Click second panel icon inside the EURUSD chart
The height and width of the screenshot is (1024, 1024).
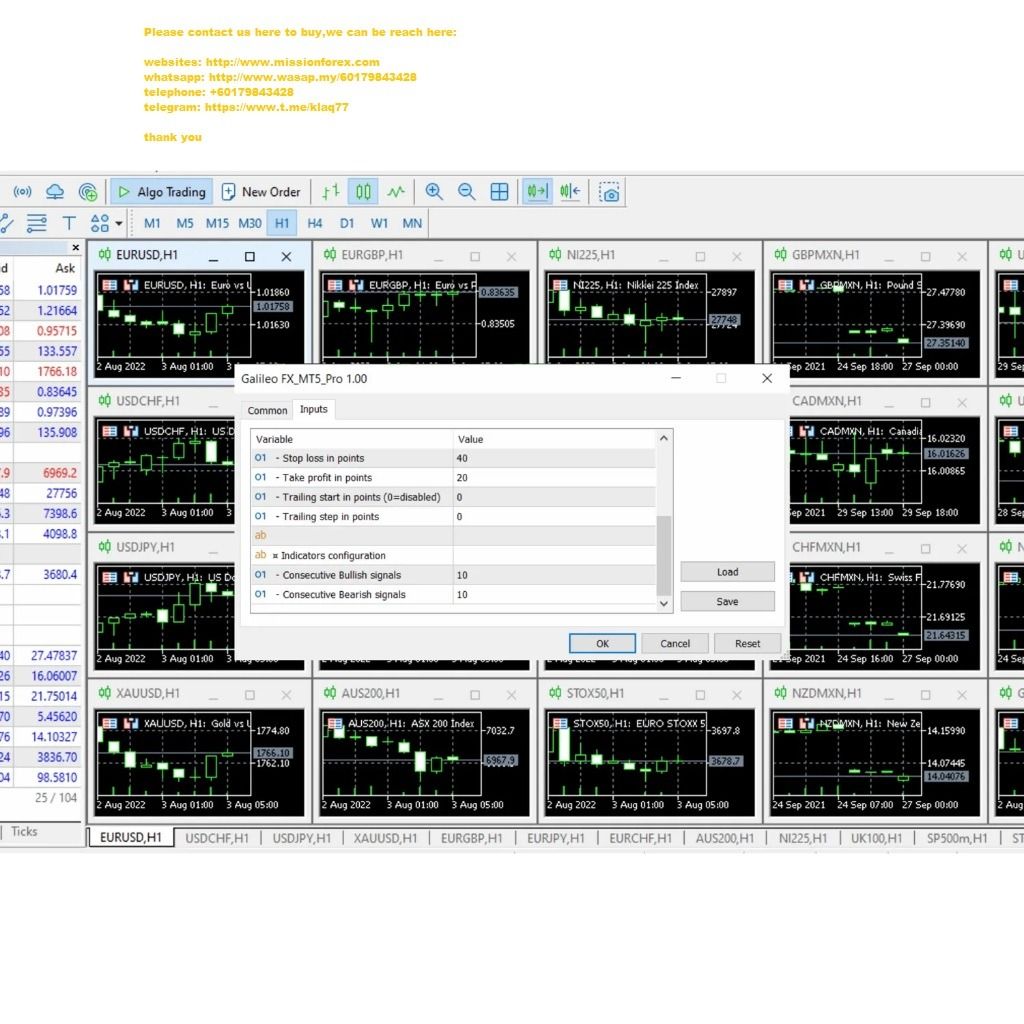131,285
